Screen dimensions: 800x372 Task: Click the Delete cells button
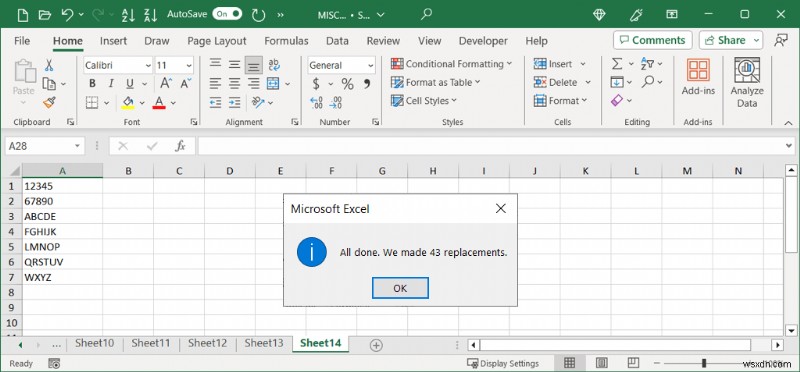click(x=556, y=82)
